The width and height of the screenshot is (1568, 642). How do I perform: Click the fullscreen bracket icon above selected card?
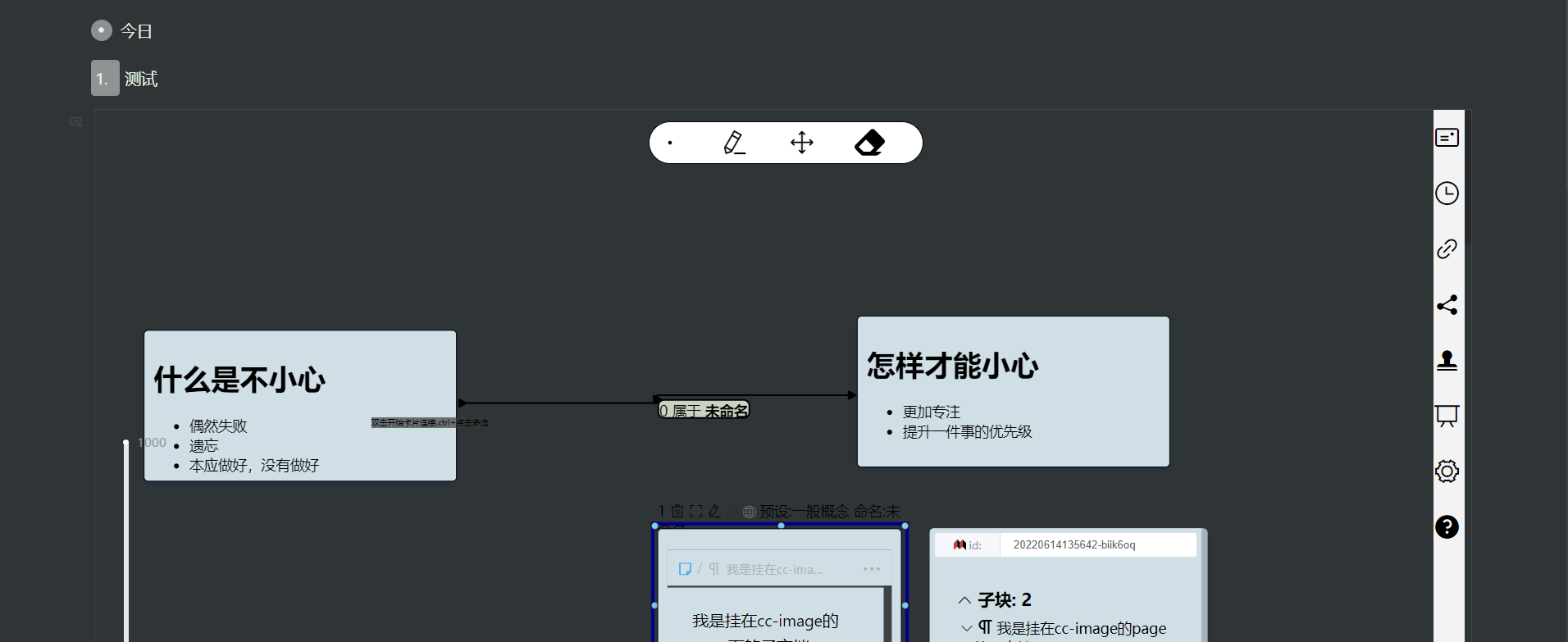pos(696,511)
